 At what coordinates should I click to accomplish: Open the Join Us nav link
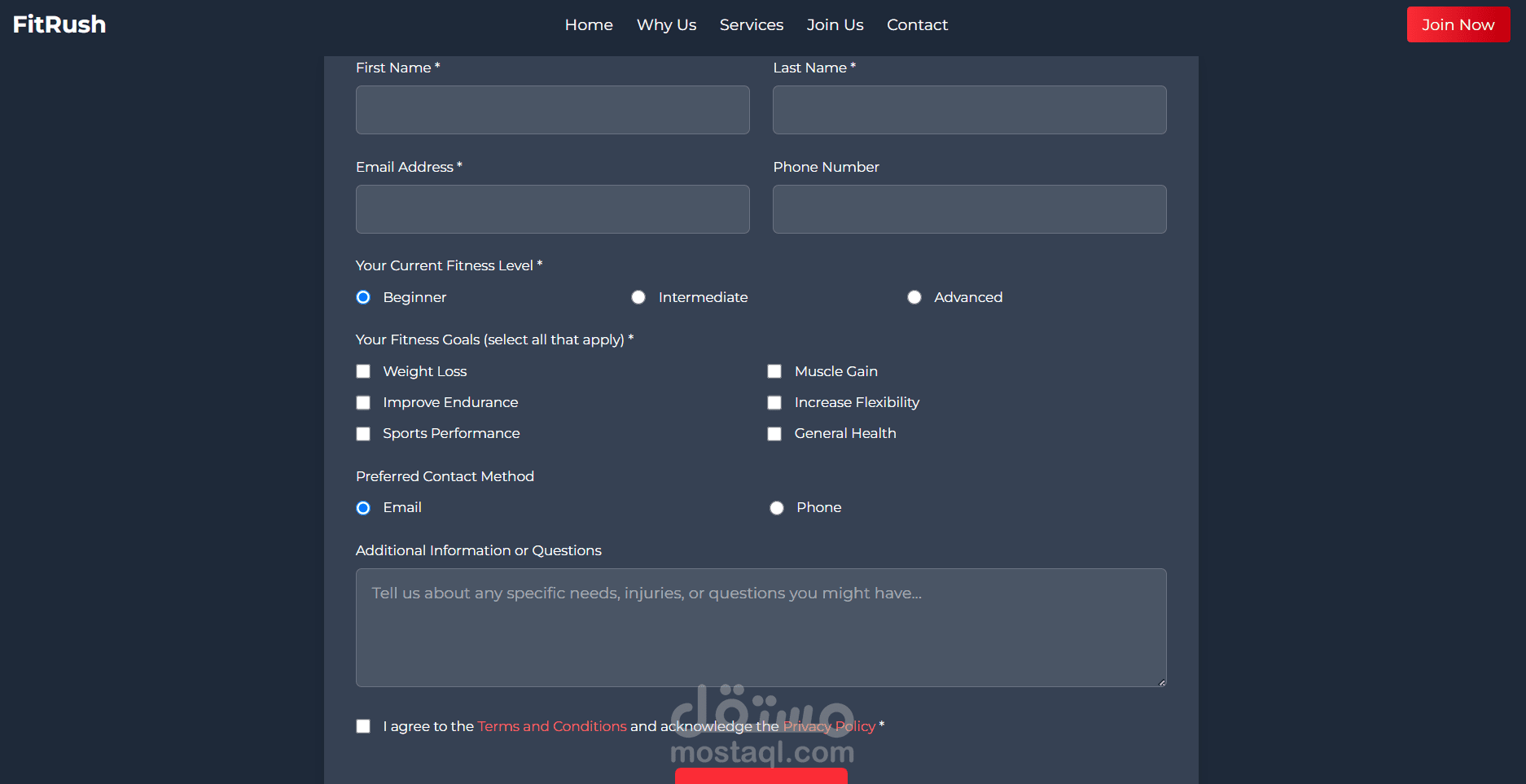pos(835,24)
